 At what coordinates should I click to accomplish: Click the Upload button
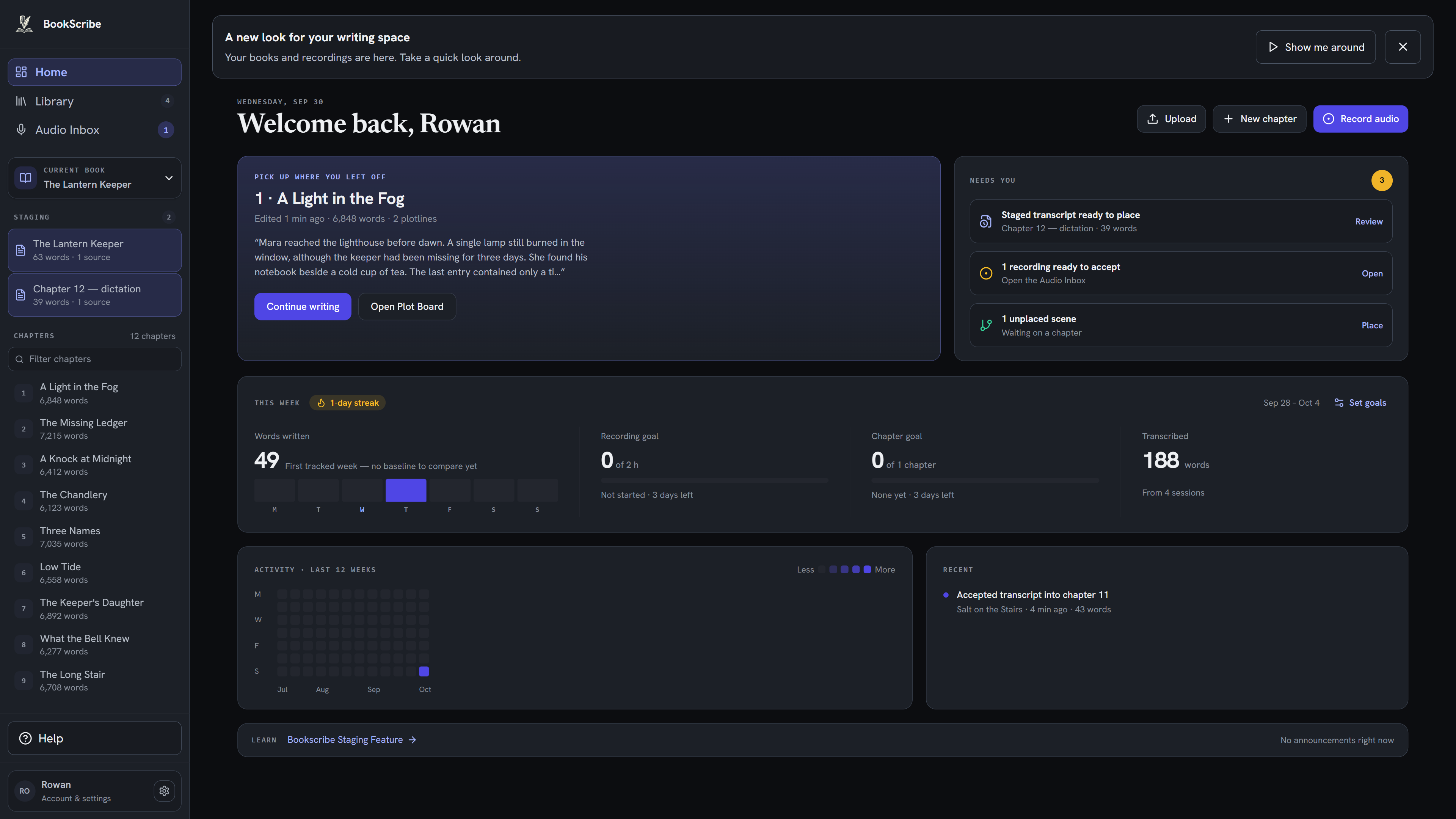point(1171,119)
